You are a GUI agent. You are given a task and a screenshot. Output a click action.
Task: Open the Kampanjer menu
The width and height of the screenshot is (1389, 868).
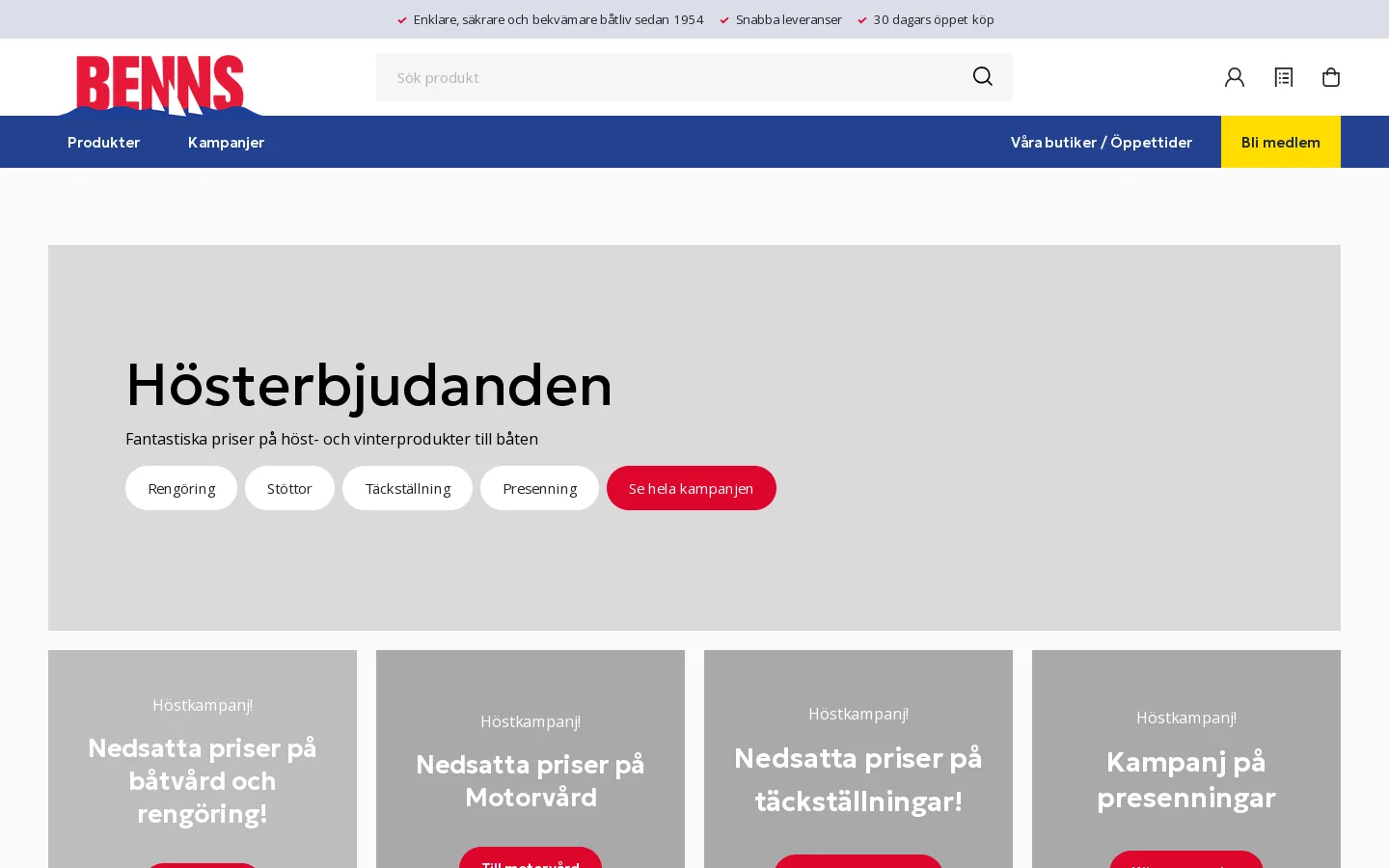(226, 142)
